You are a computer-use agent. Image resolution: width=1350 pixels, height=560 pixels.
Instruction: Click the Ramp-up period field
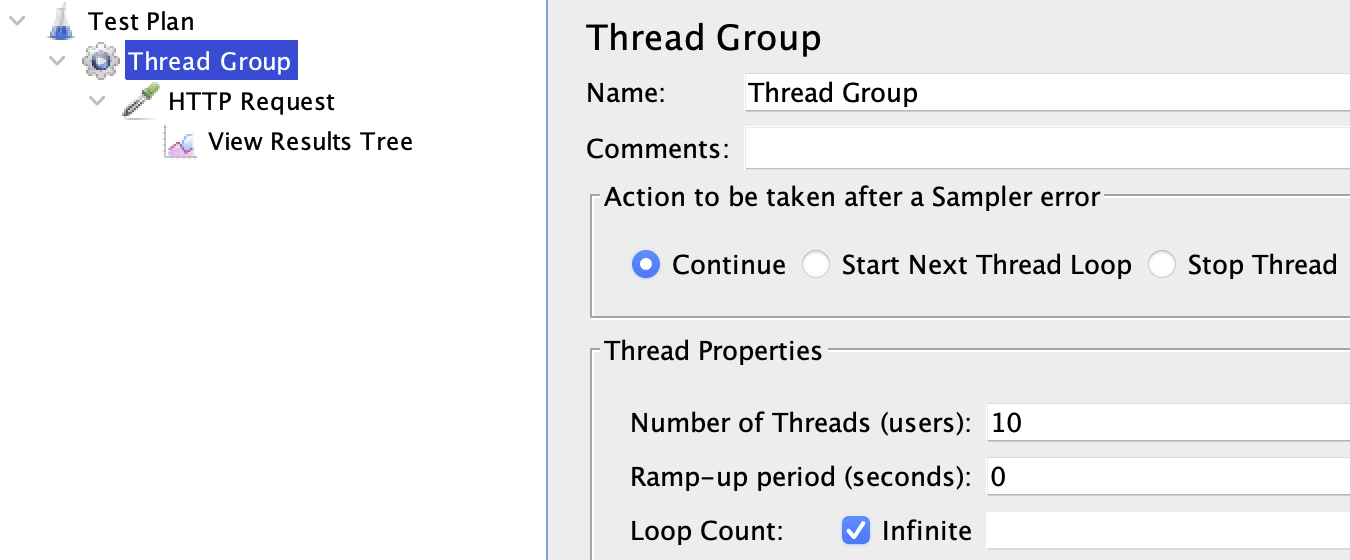[1167, 477]
